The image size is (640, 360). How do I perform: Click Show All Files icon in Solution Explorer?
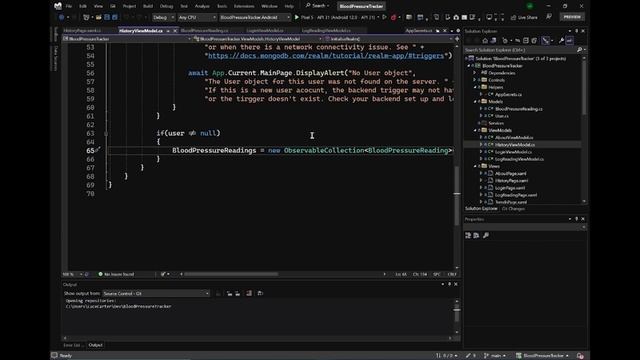[534, 40]
